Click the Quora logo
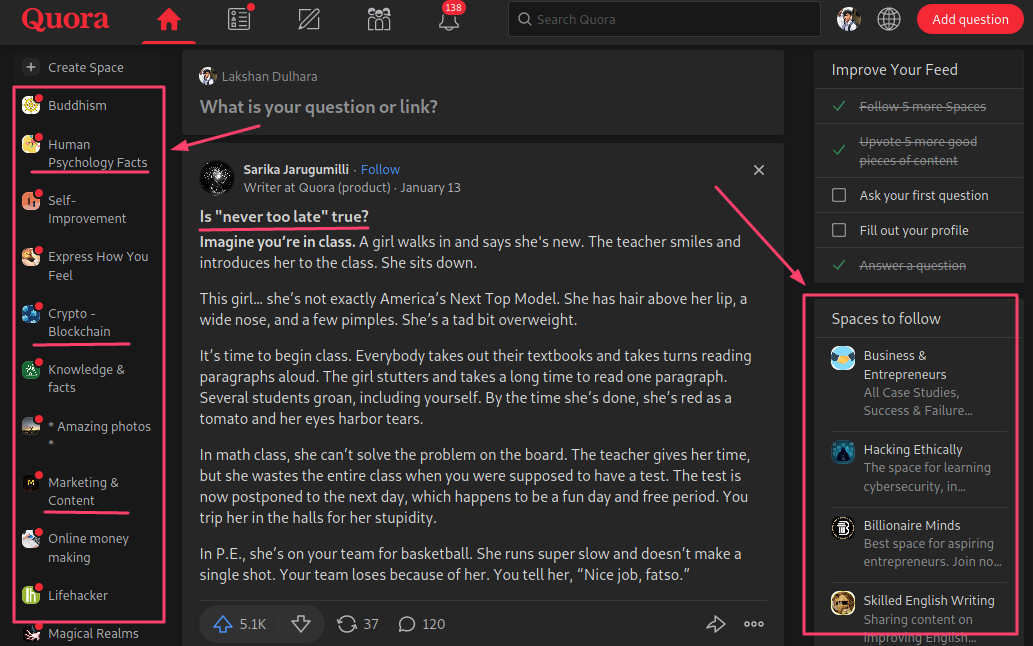Screen dimensions: 1033x646 pos(65,19)
